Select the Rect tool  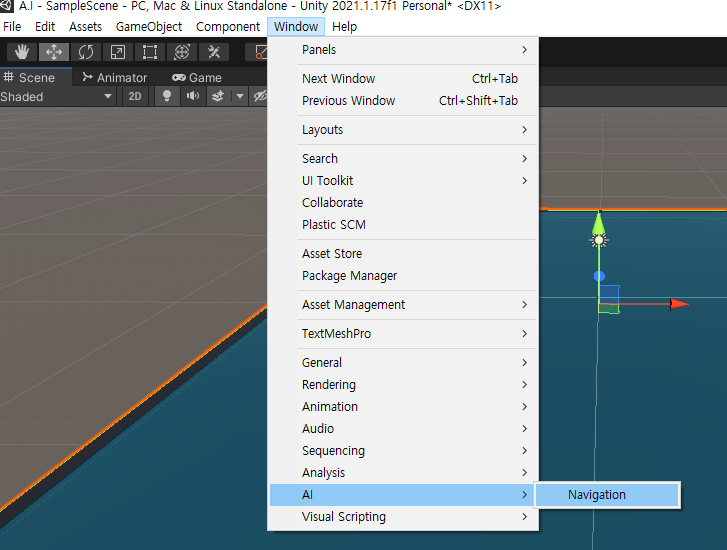coord(150,52)
